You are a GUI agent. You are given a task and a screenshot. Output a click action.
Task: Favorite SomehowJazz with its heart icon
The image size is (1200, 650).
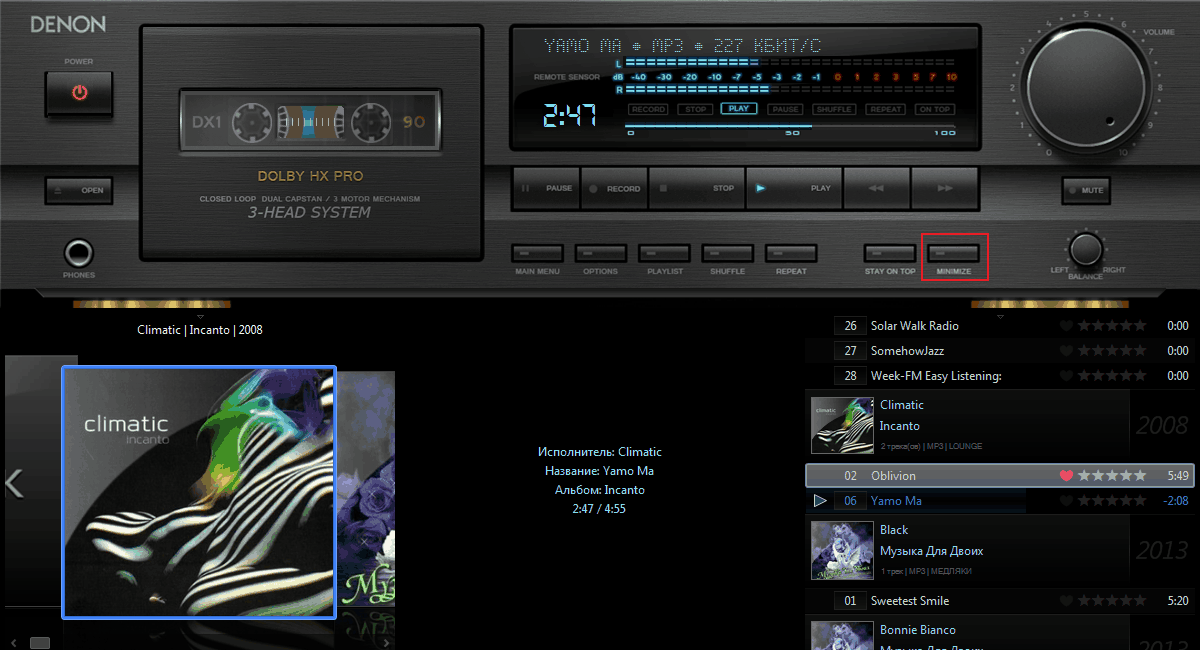pos(1066,351)
